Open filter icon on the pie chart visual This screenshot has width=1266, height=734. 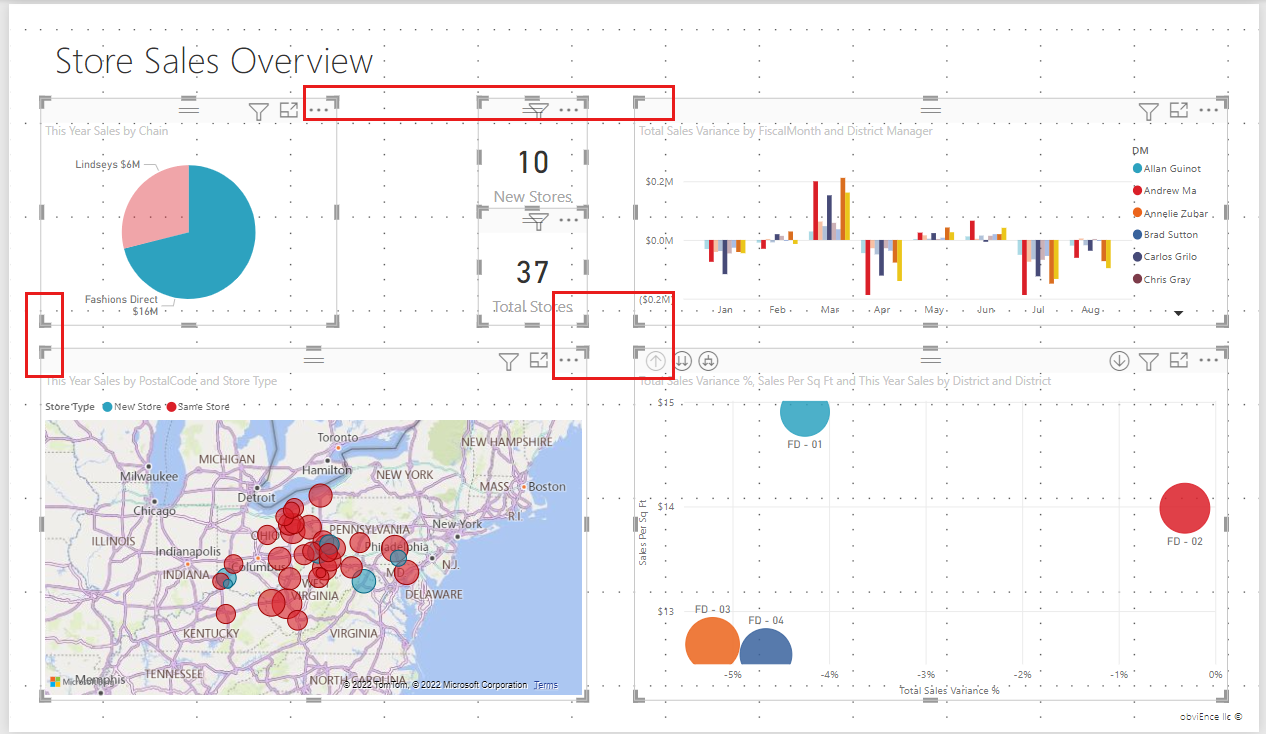click(x=259, y=111)
